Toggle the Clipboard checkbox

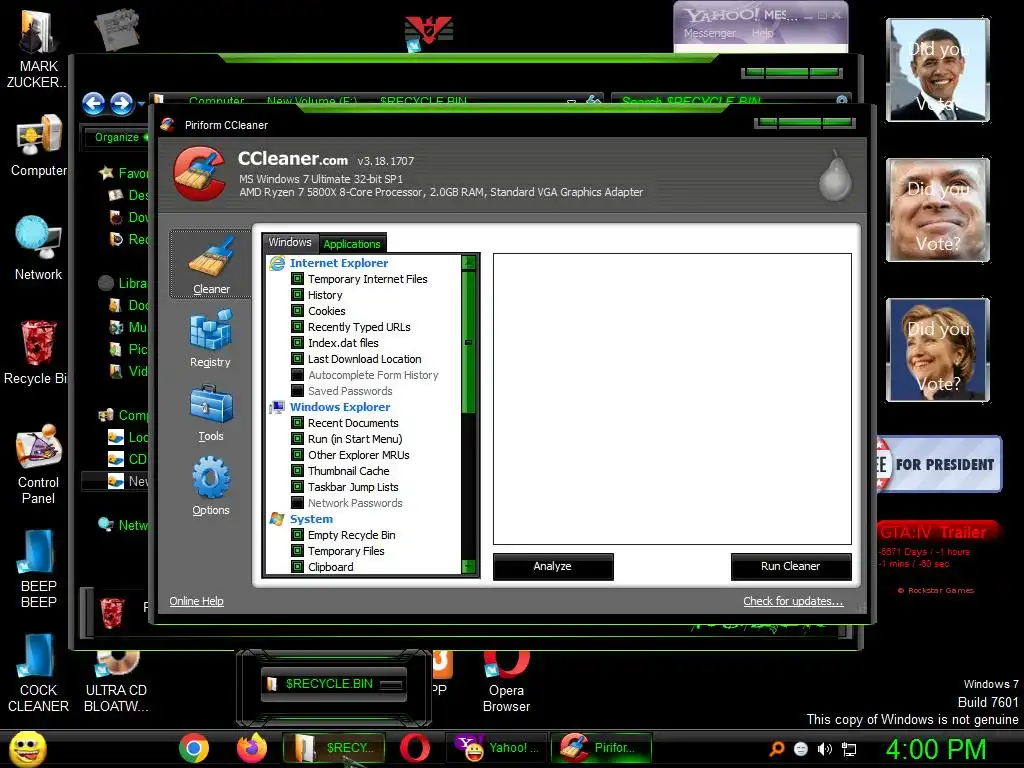(297, 567)
